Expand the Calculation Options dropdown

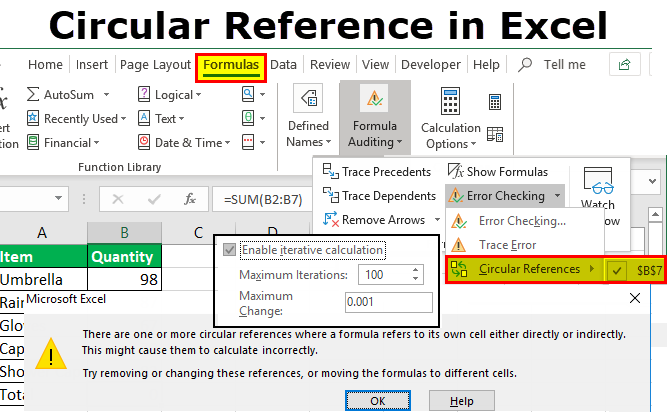click(x=473, y=144)
